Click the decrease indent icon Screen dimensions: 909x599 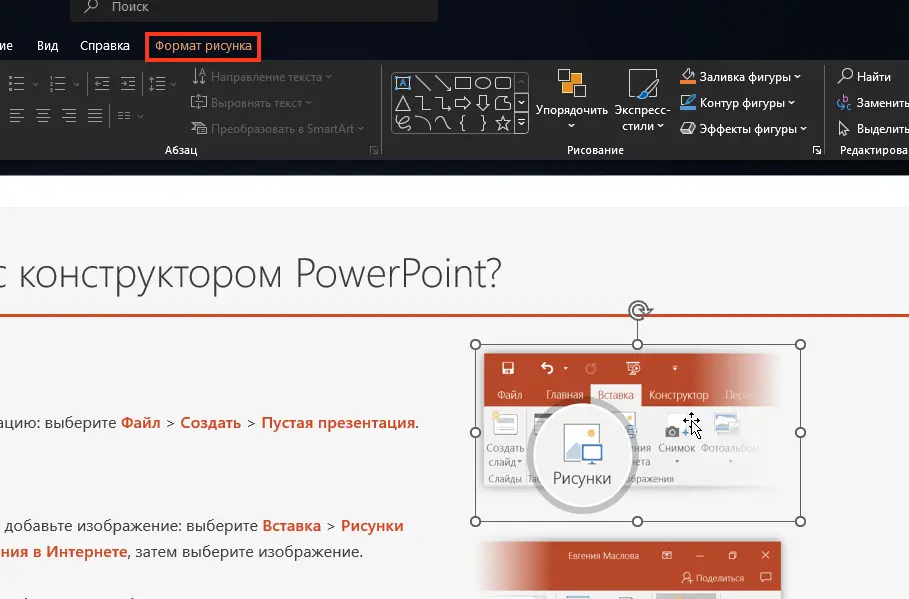point(100,84)
